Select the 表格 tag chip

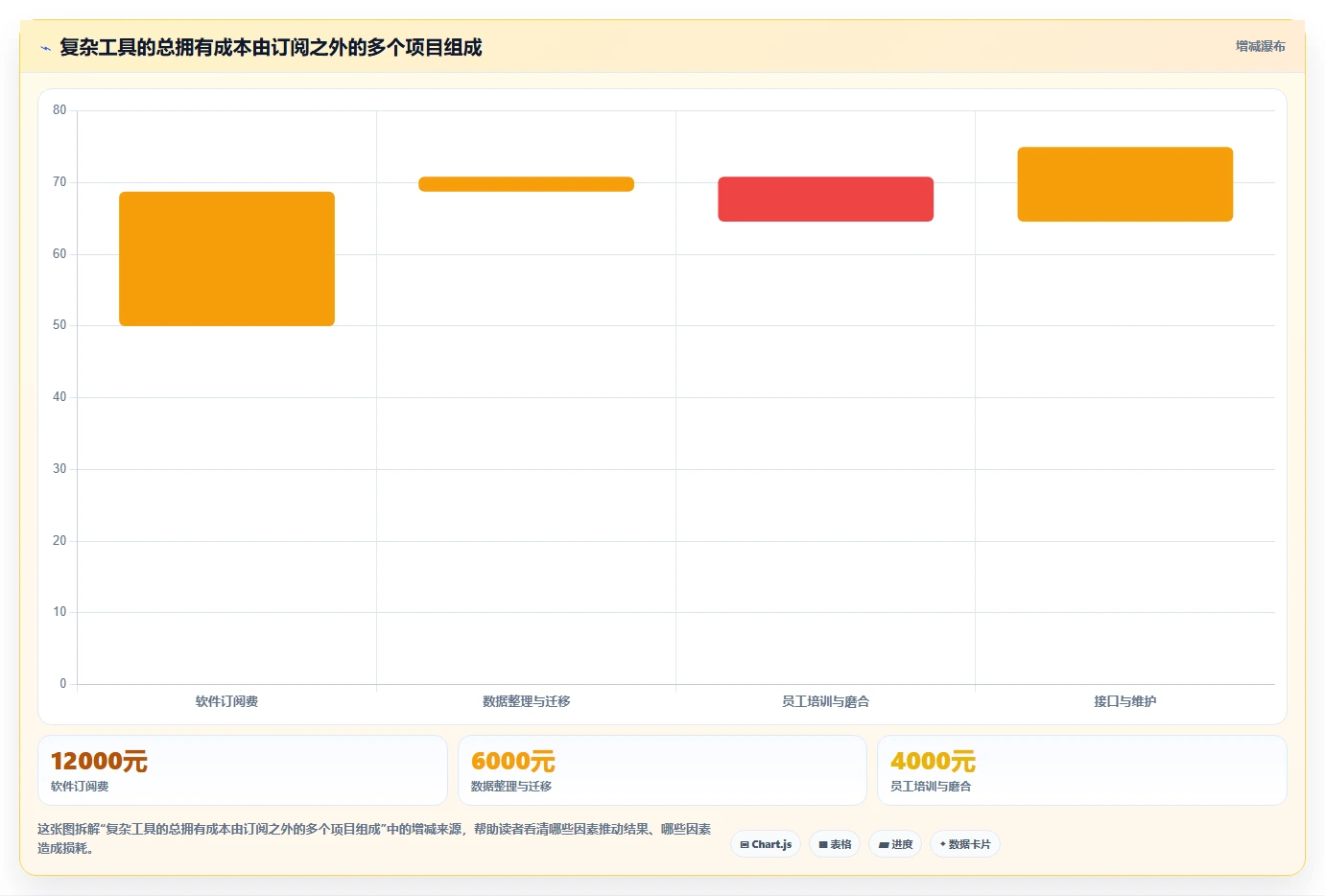click(835, 844)
